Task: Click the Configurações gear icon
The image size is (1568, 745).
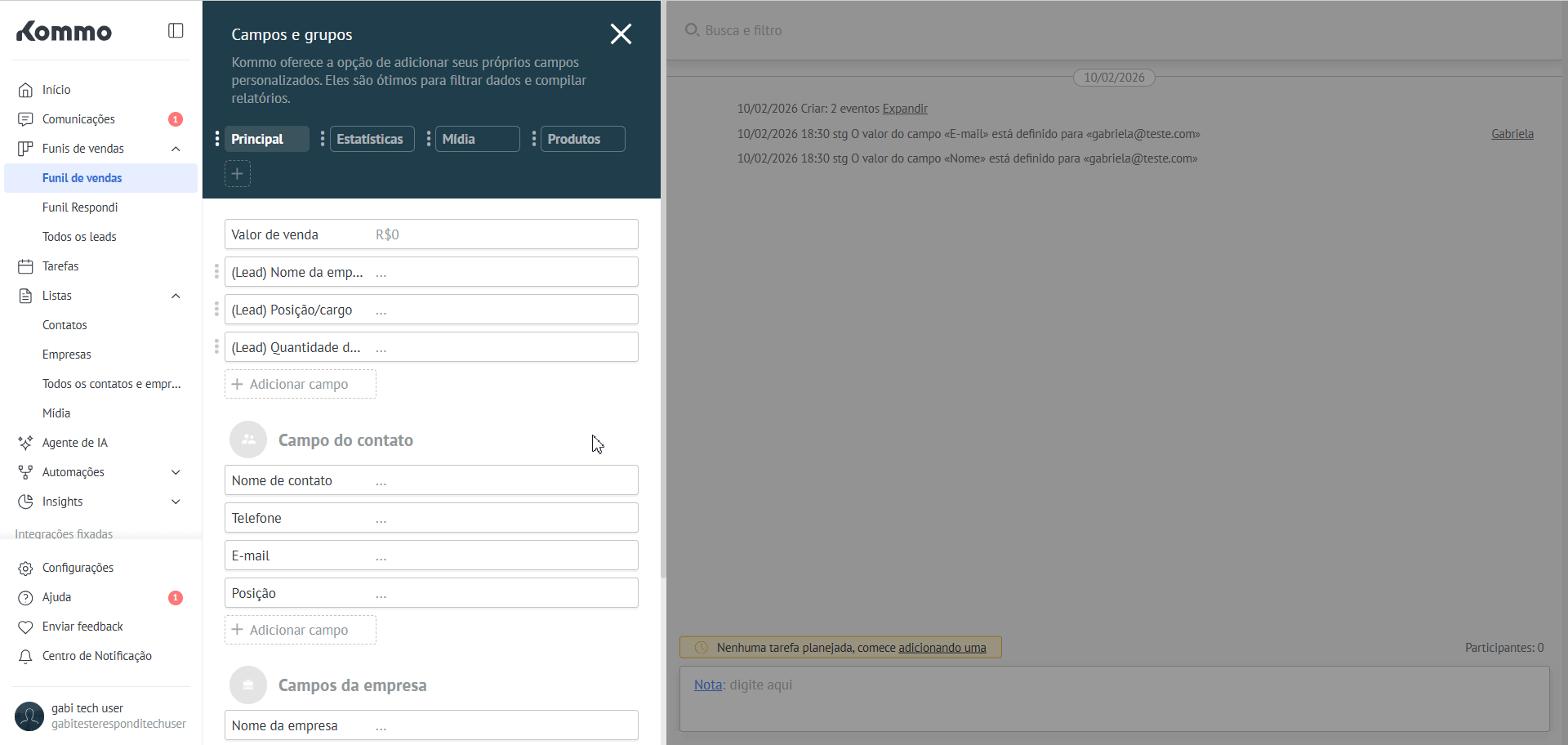Action: click(25, 568)
